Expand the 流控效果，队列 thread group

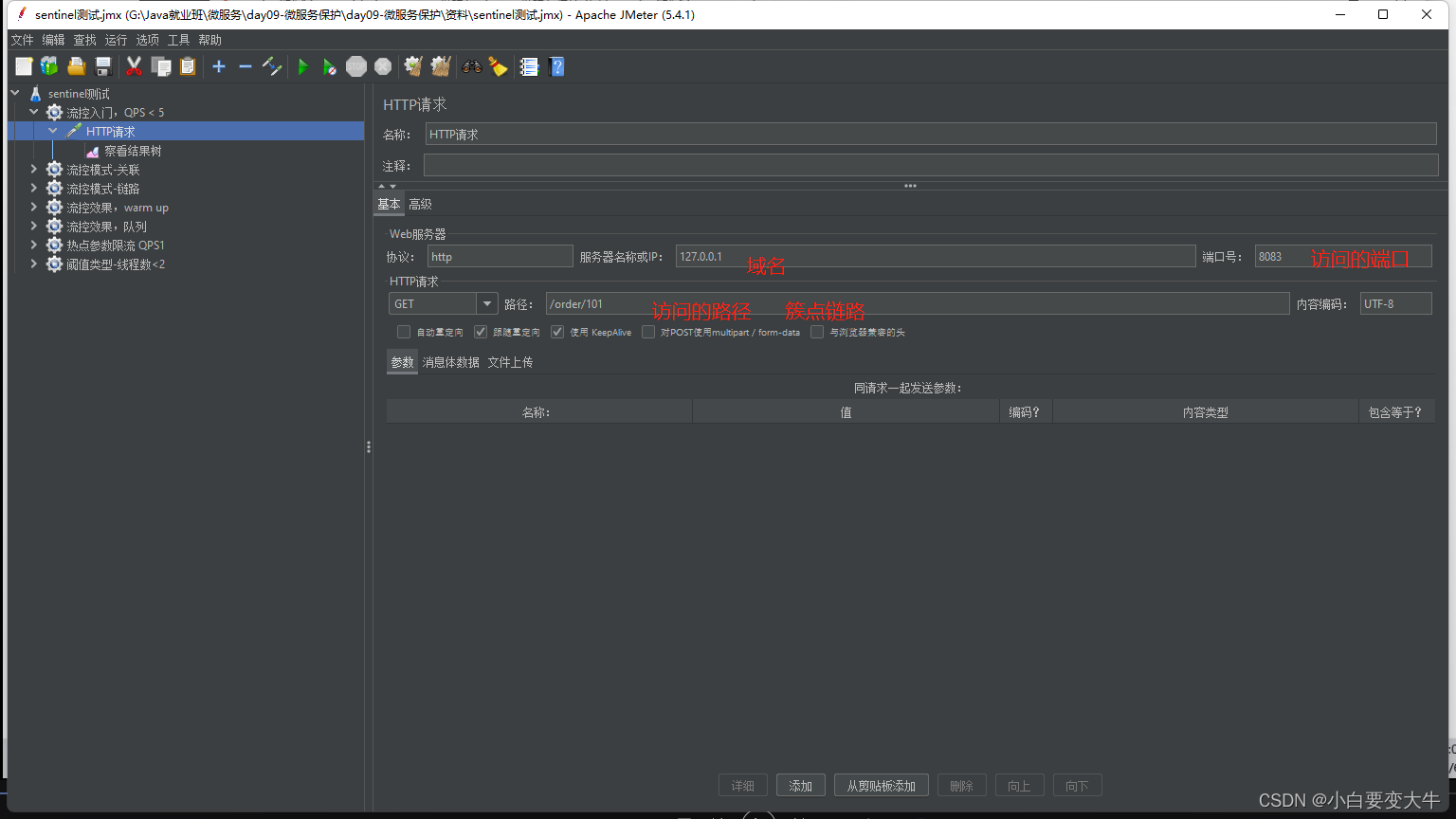click(x=34, y=227)
